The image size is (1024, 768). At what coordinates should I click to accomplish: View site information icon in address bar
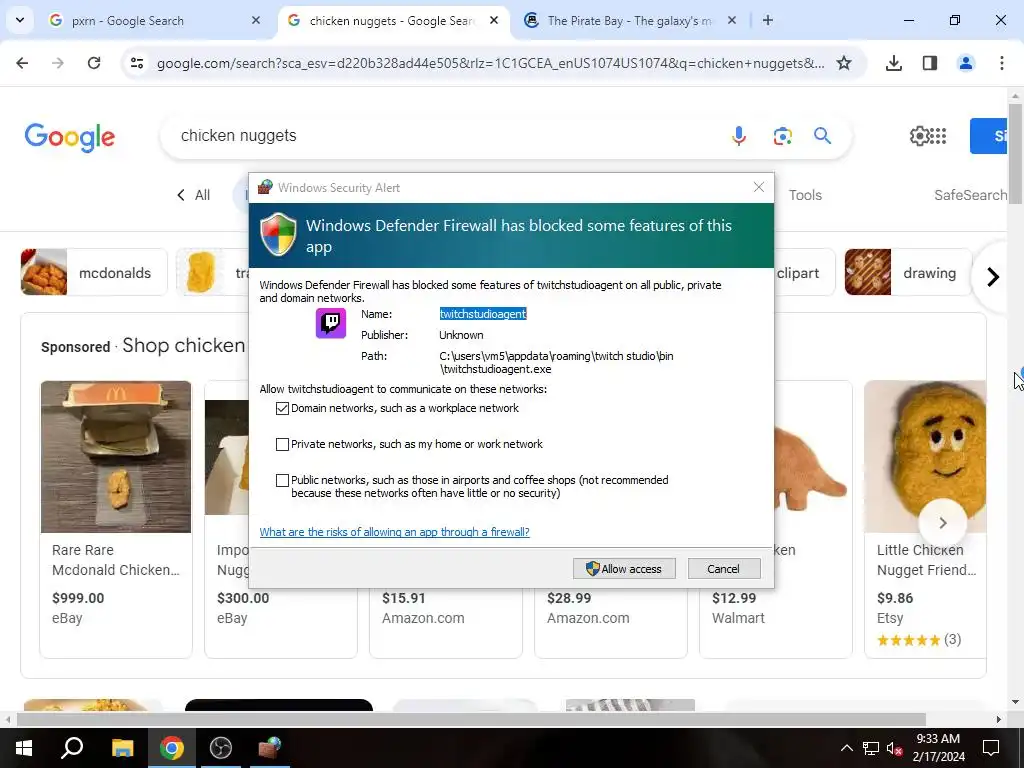point(137,63)
